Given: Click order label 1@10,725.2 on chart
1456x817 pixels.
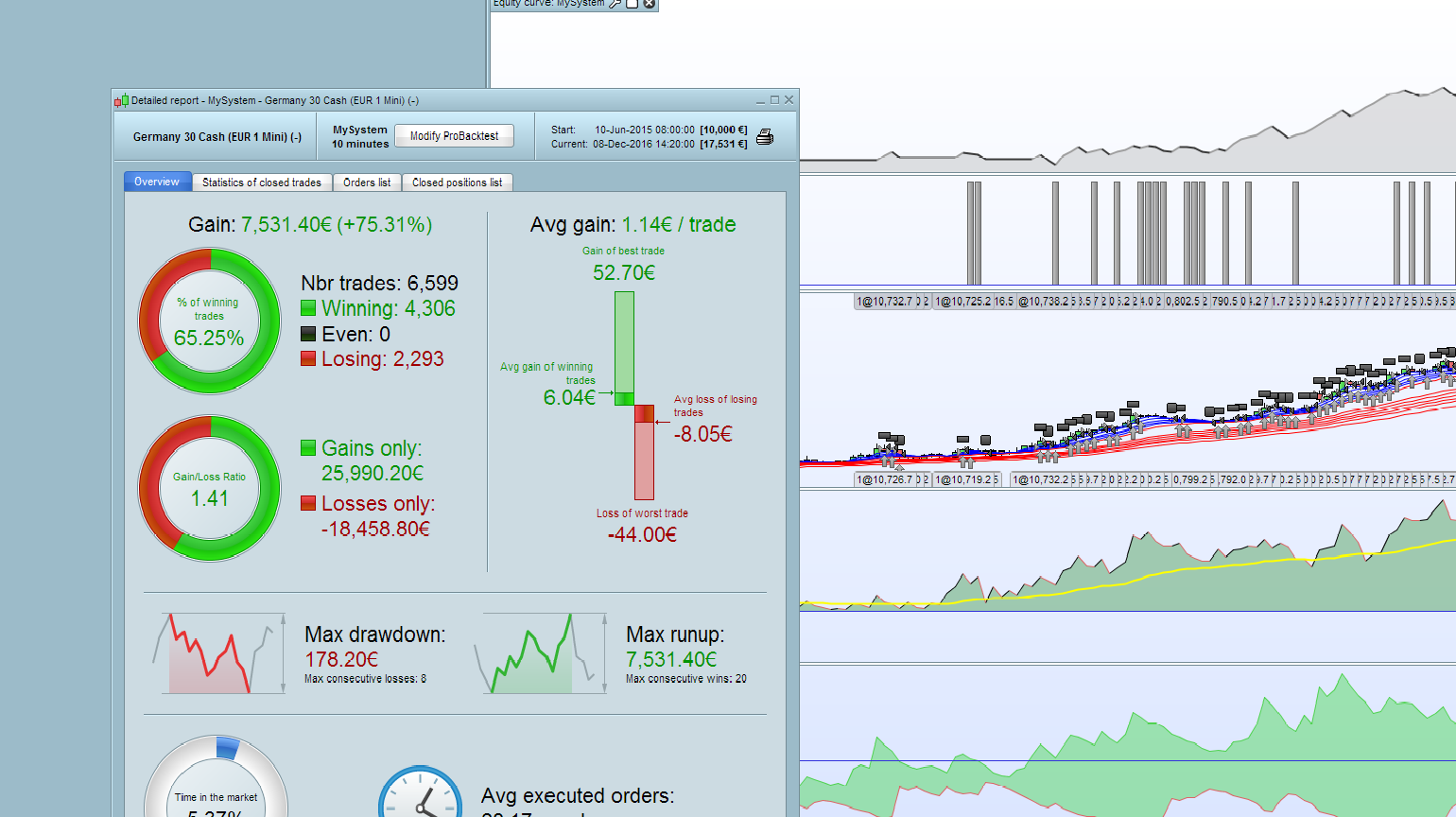Looking at the screenshot, I should point(963,302).
